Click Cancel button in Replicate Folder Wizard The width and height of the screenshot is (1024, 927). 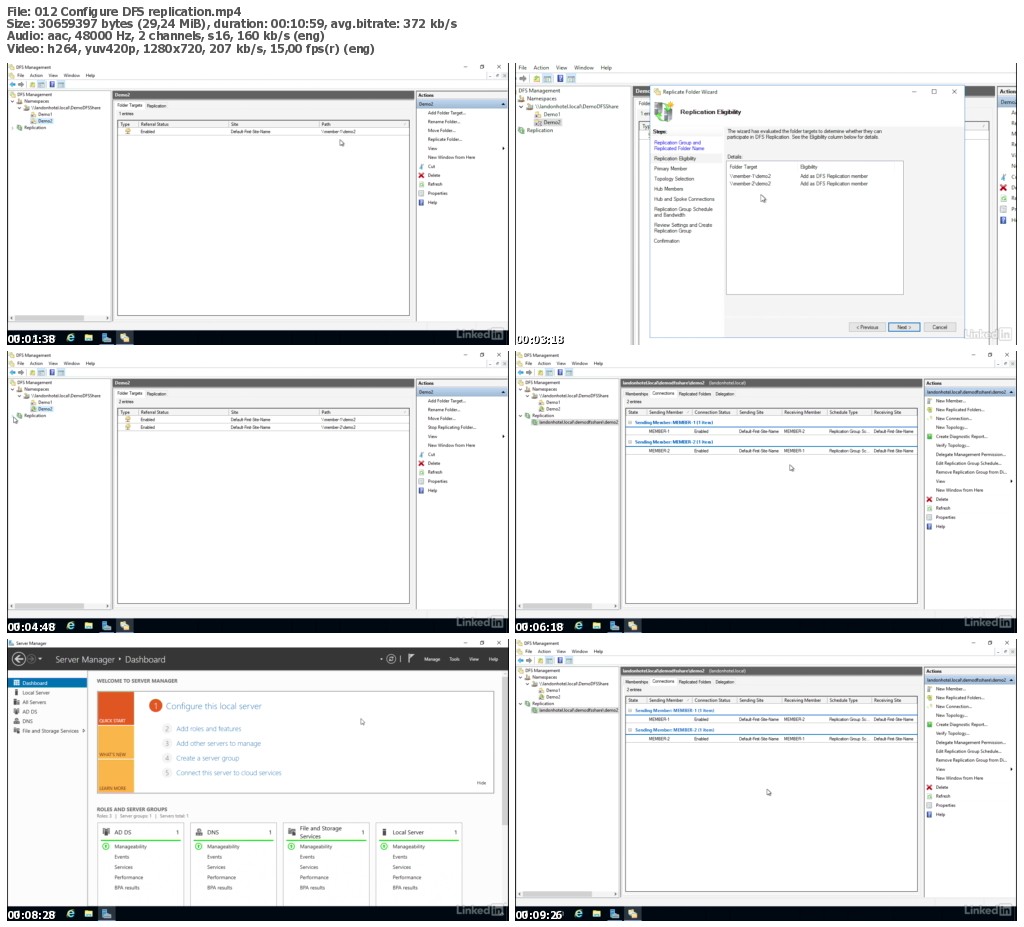[940, 327]
